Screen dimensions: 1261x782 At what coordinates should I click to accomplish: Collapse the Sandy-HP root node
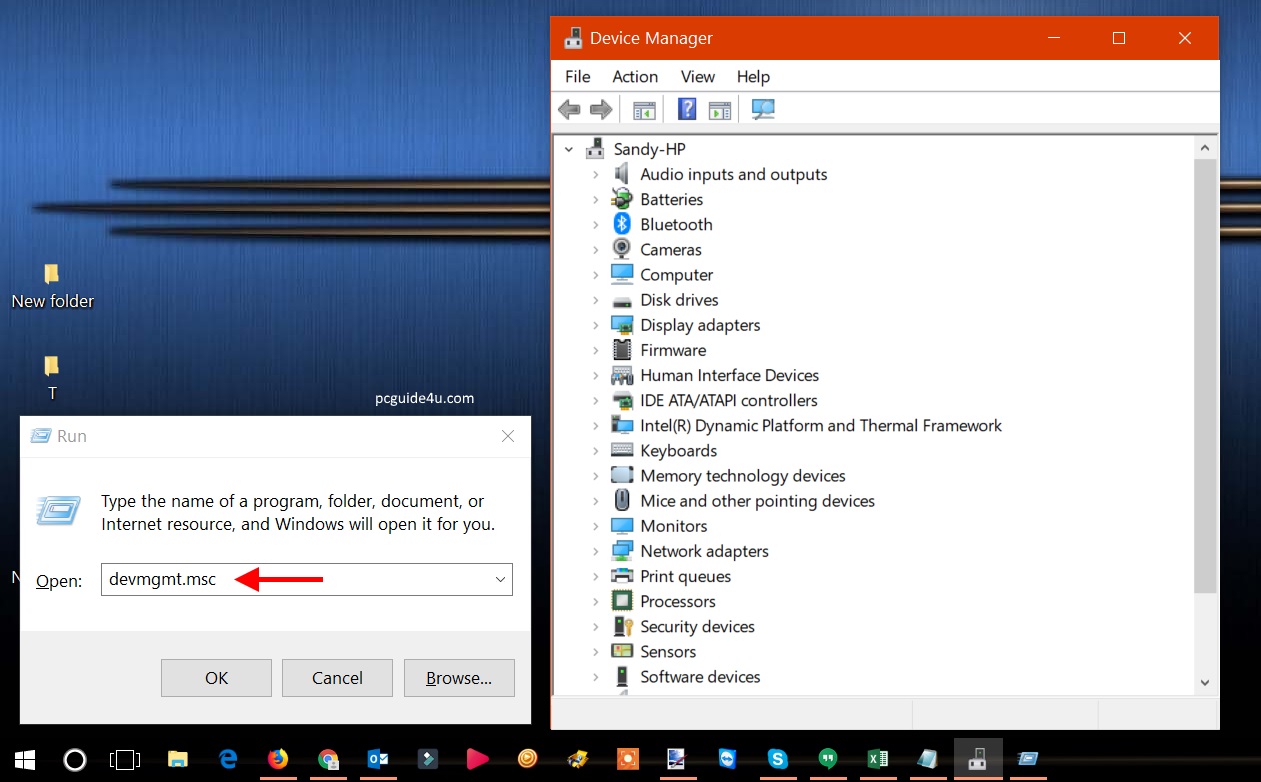[x=569, y=149]
